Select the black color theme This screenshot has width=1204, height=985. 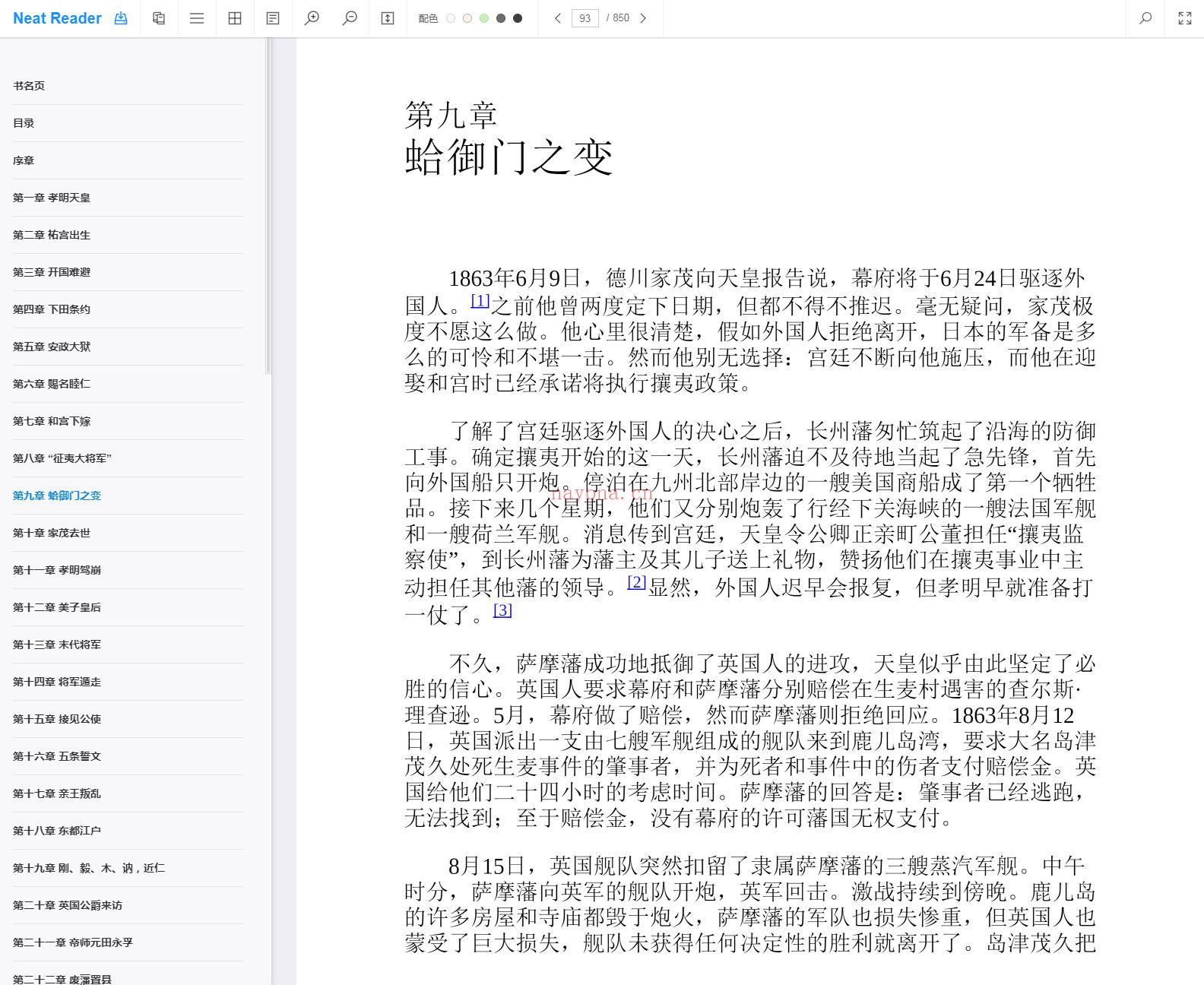[x=518, y=18]
